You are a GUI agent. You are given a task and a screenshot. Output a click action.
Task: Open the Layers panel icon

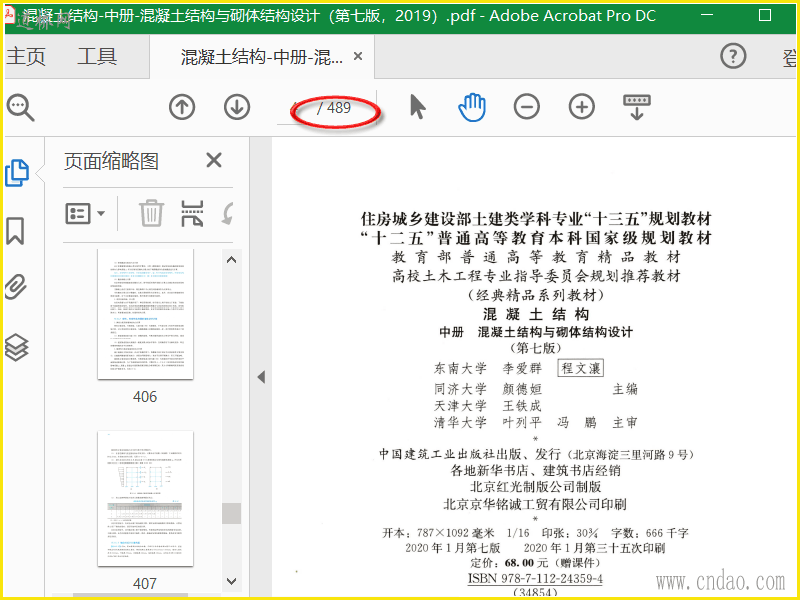(16, 347)
